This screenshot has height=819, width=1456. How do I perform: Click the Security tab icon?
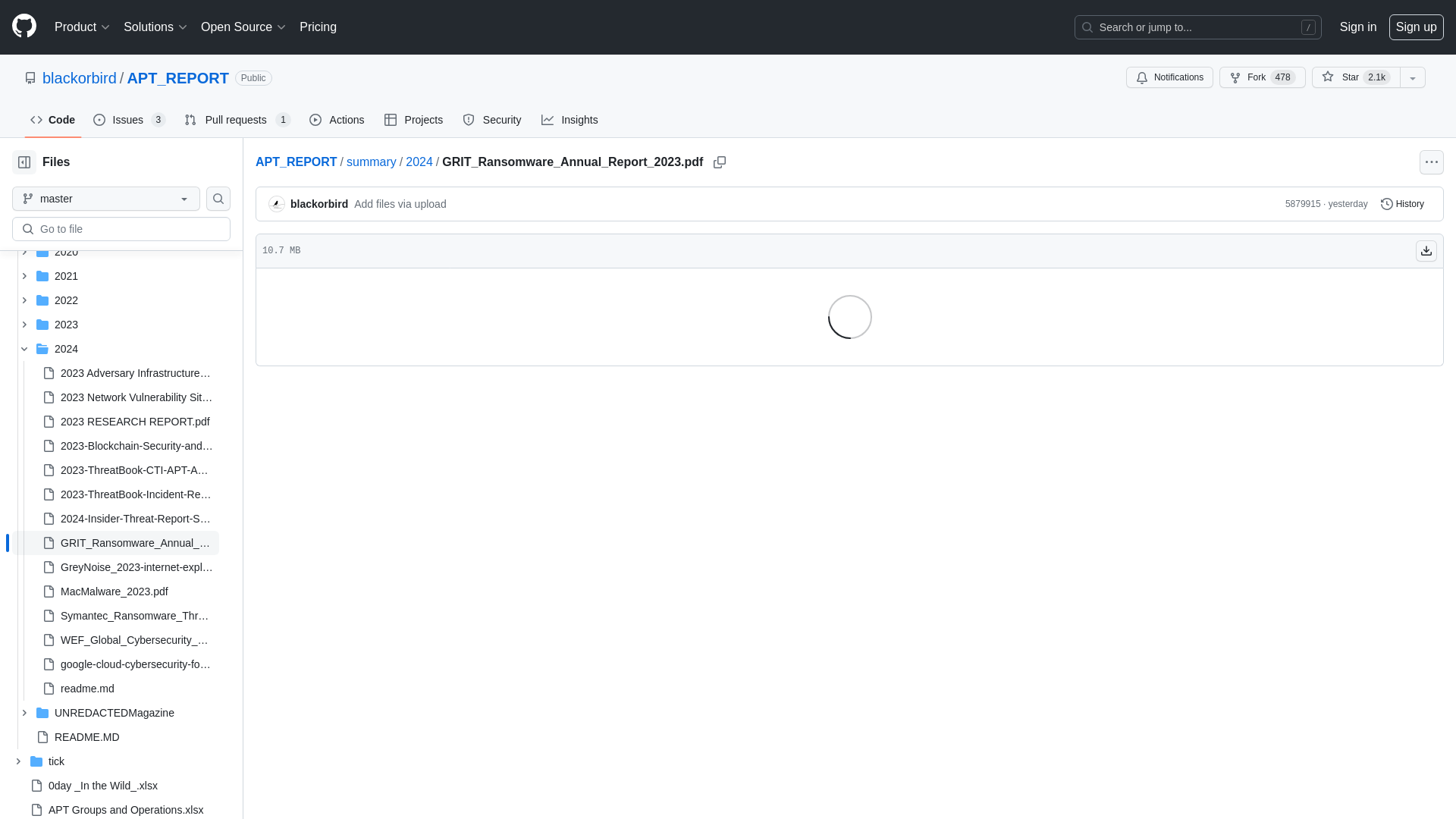point(469,120)
